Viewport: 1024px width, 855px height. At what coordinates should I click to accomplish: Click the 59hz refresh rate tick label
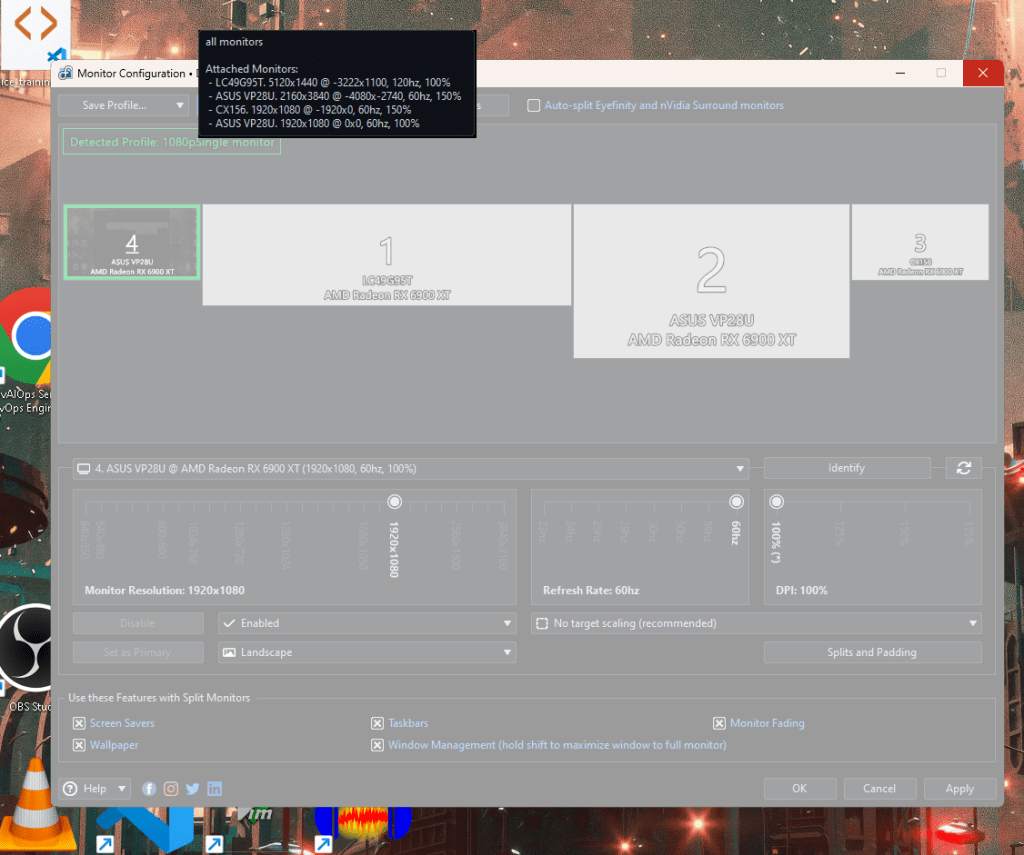coord(707,532)
